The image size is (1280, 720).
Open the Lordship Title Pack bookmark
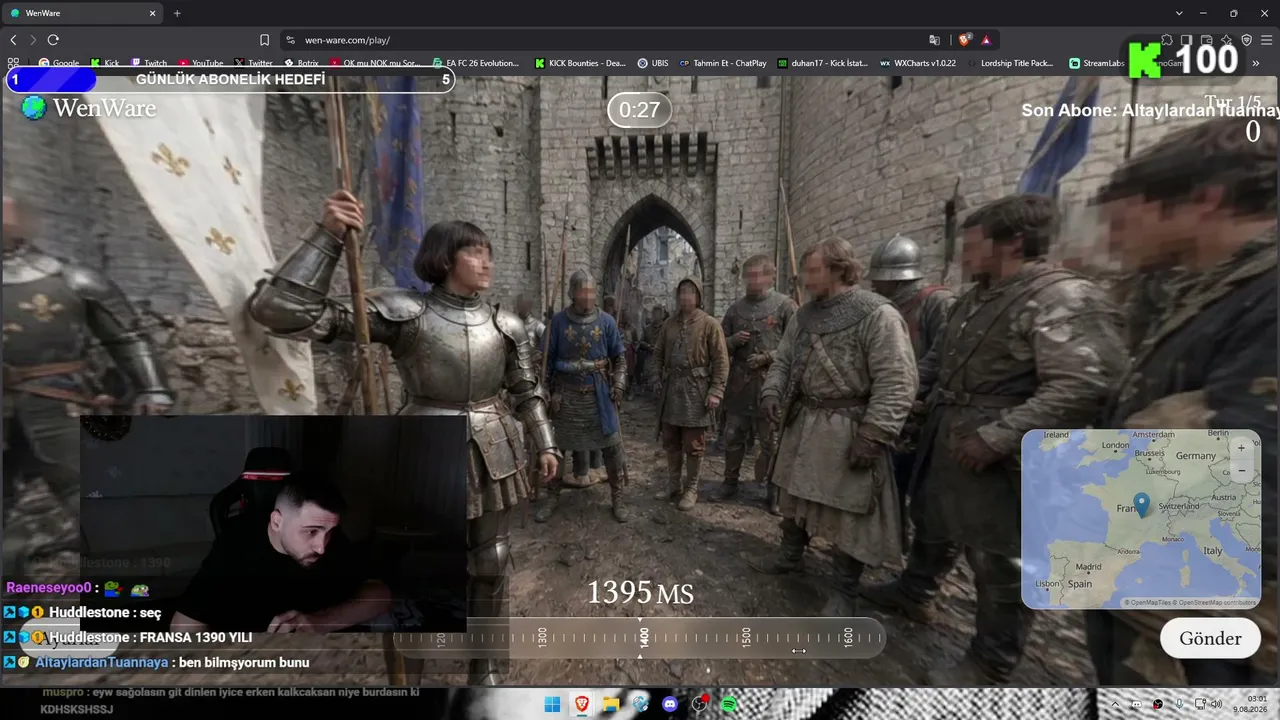tap(1011, 63)
